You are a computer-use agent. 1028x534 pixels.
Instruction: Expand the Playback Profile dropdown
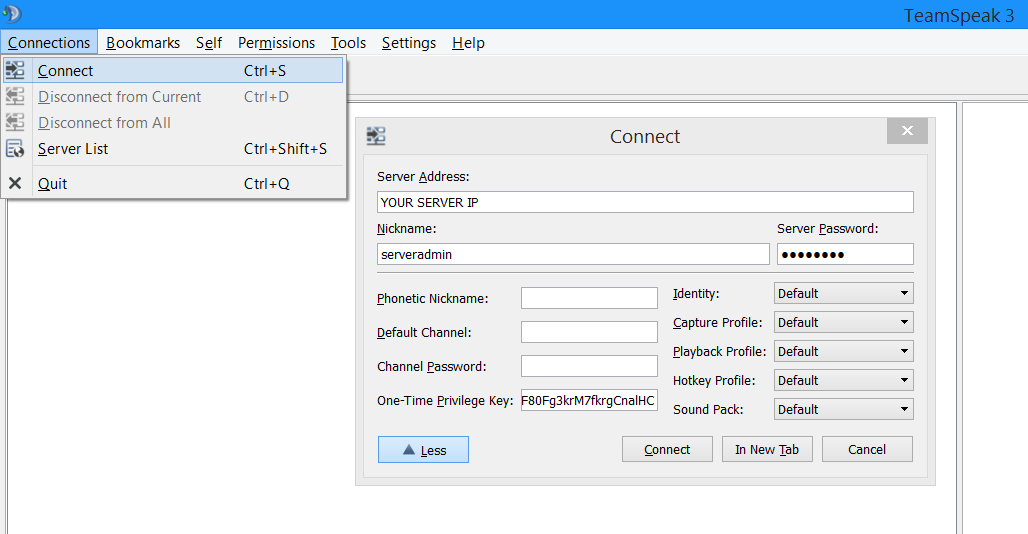tap(844, 351)
